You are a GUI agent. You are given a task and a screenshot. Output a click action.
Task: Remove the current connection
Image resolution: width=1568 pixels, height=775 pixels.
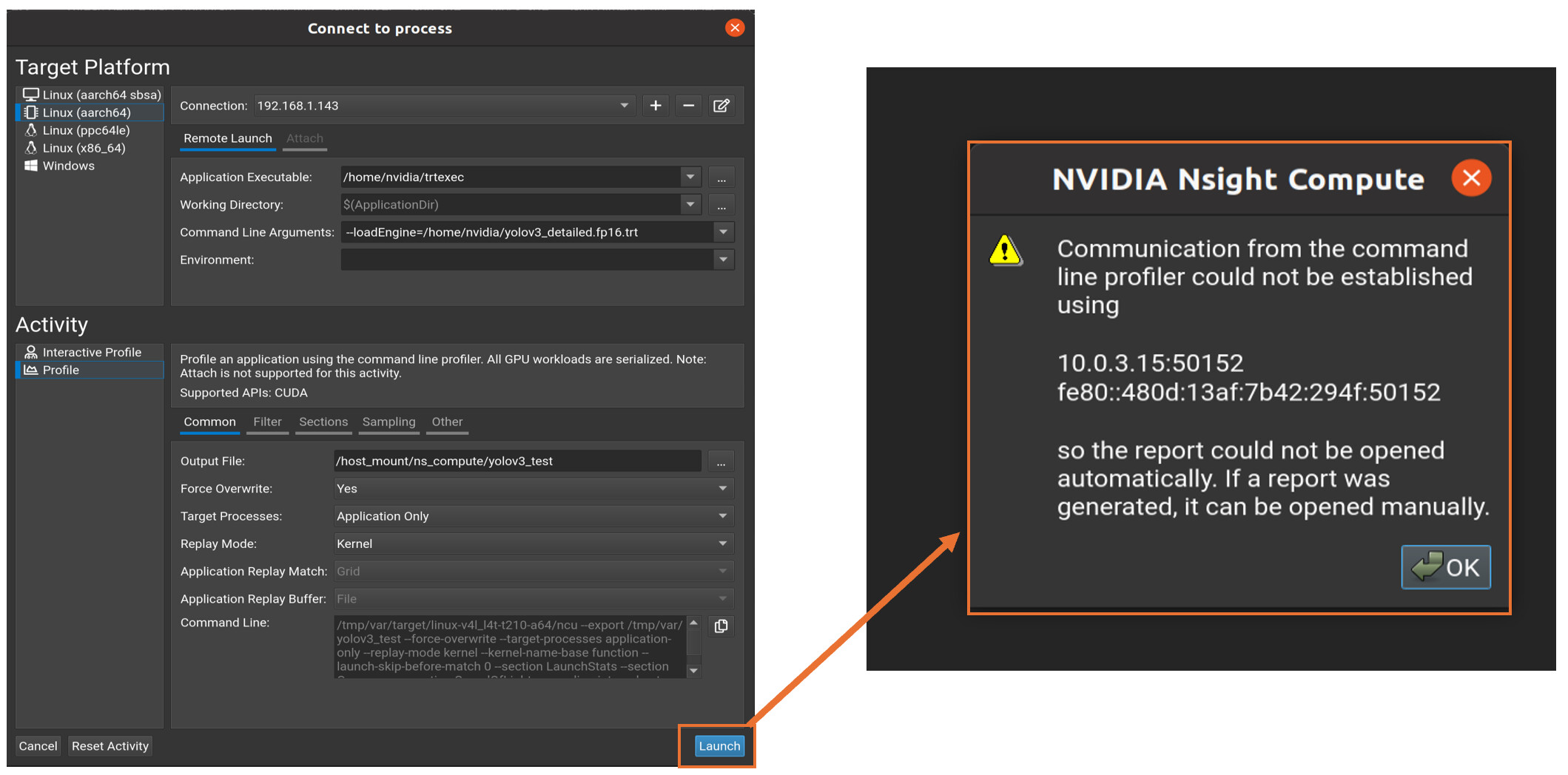[x=688, y=105]
